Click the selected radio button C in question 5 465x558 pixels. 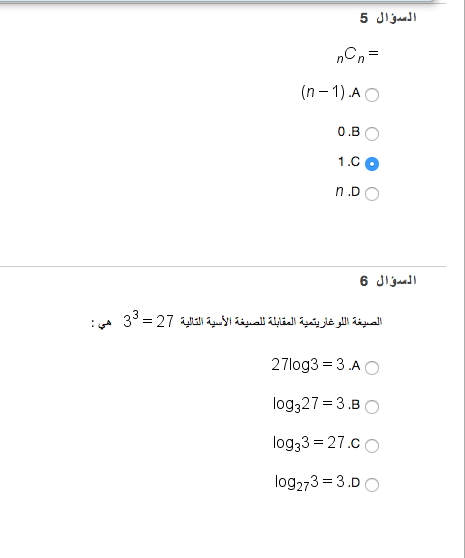372,164
